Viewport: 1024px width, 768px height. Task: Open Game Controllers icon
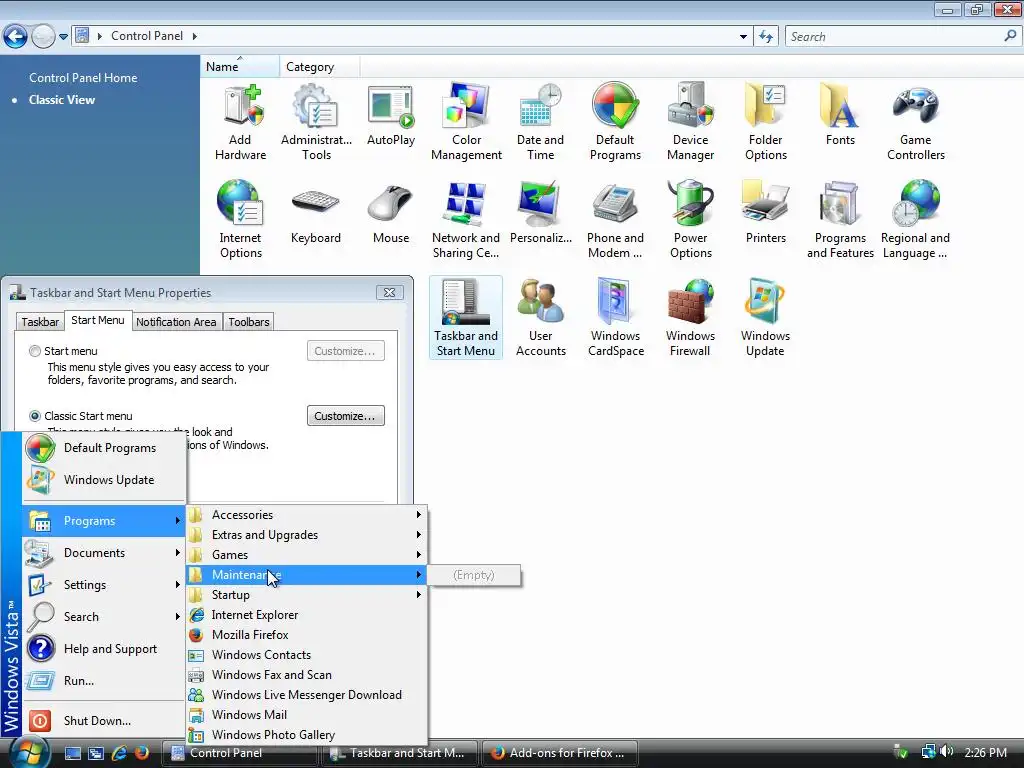[916, 123]
